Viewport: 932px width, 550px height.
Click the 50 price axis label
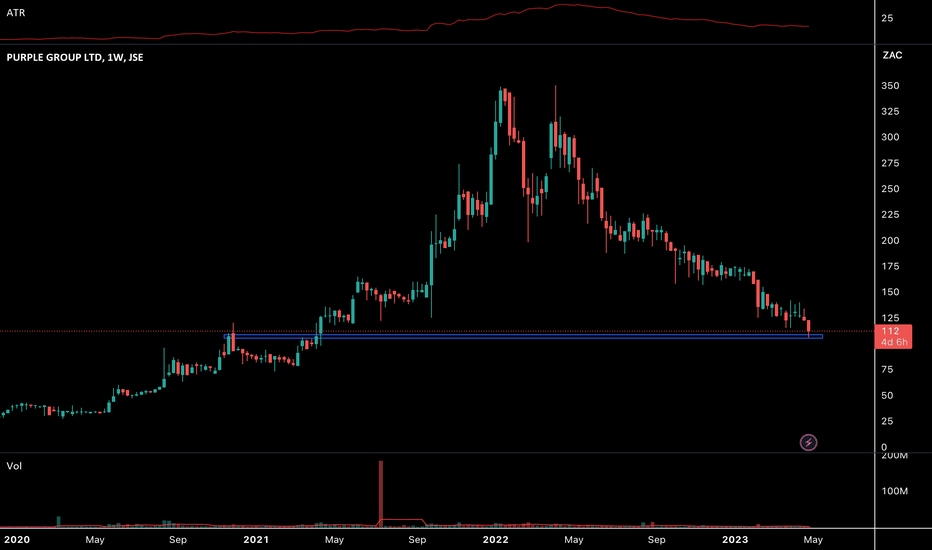point(887,395)
